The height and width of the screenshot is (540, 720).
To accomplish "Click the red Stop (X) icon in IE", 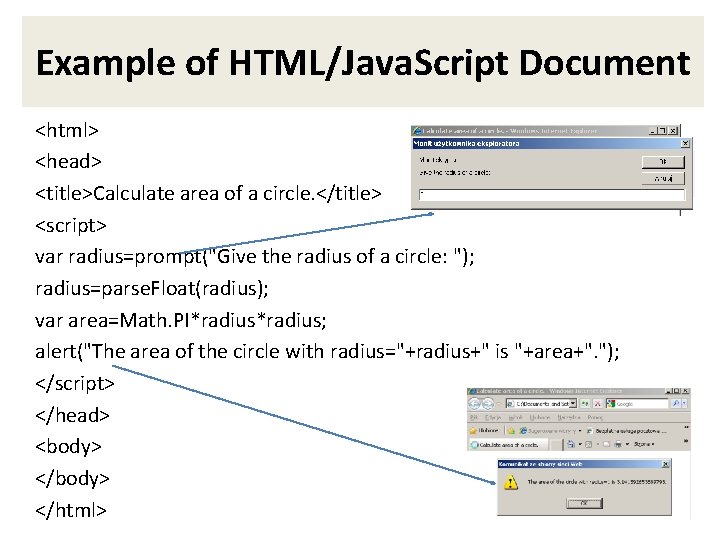I will tap(597, 404).
